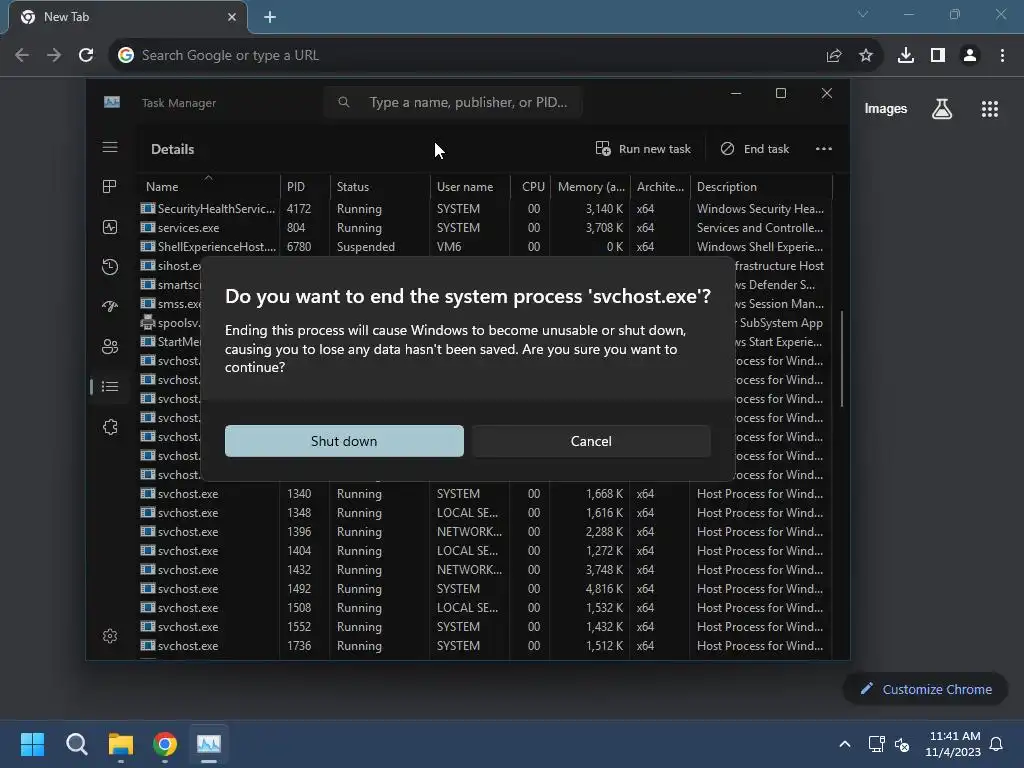This screenshot has width=1024, height=768.
Task: Select svchost.exe with PID 1404
Action: click(x=485, y=551)
